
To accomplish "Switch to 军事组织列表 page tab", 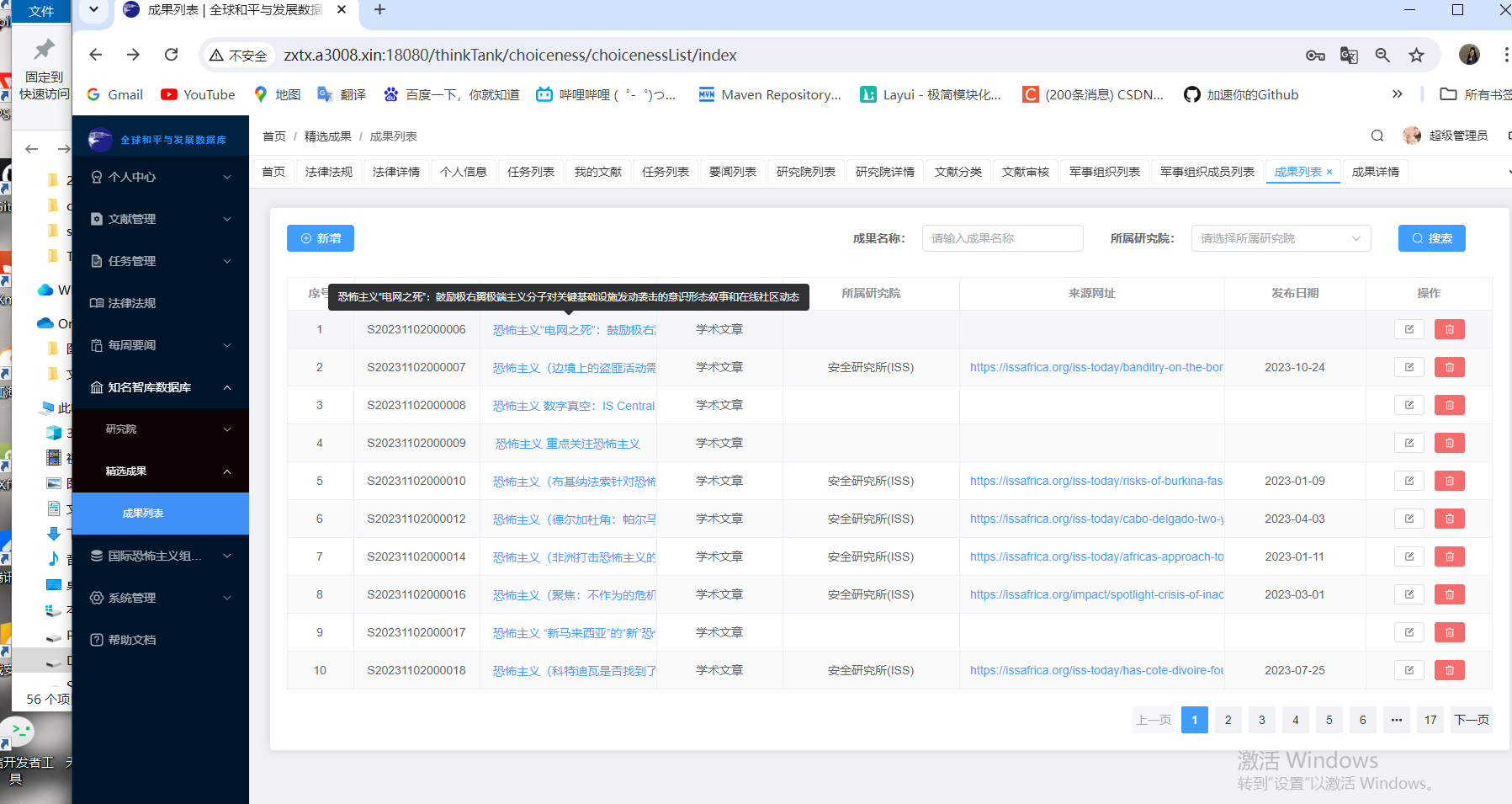I will click(x=1105, y=172).
